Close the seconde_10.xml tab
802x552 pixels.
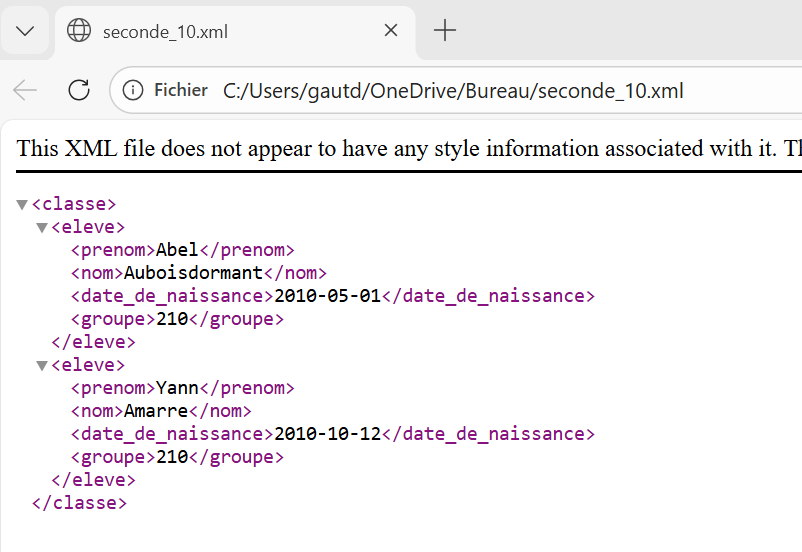pyautogui.click(x=391, y=31)
